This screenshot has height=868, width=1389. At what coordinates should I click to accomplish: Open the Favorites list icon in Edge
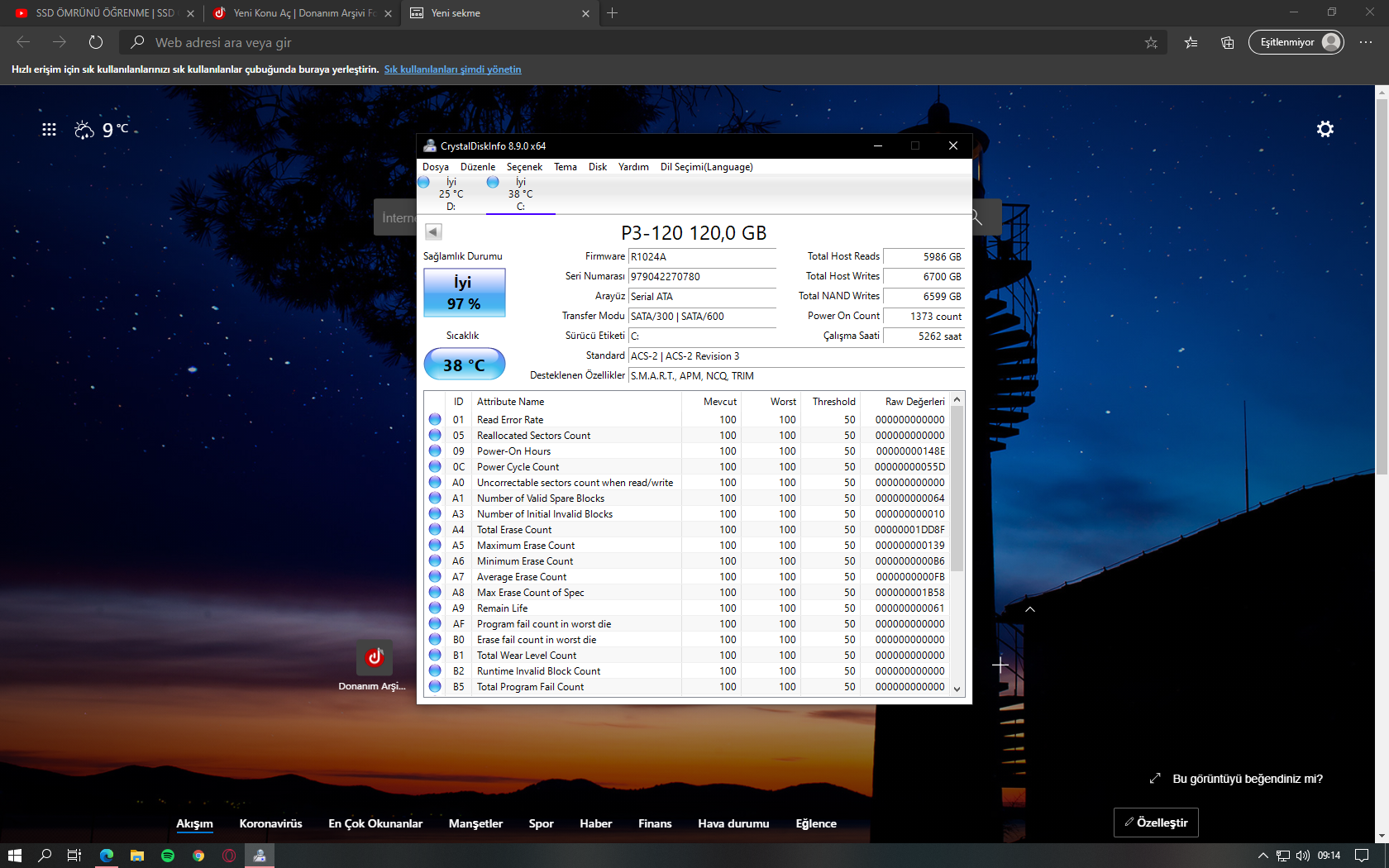tap(1191, 42)
